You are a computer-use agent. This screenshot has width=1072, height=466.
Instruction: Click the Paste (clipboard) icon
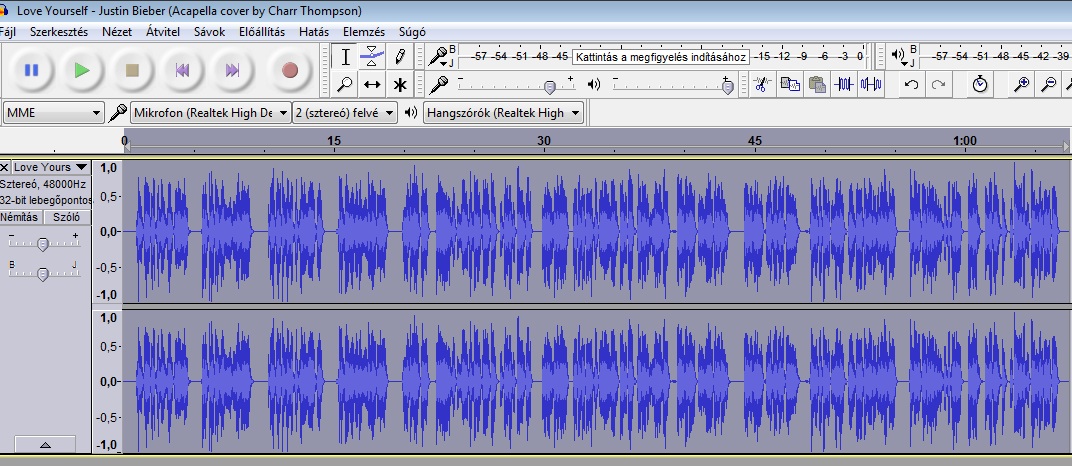pyautogui.click(x=816, y=85)
